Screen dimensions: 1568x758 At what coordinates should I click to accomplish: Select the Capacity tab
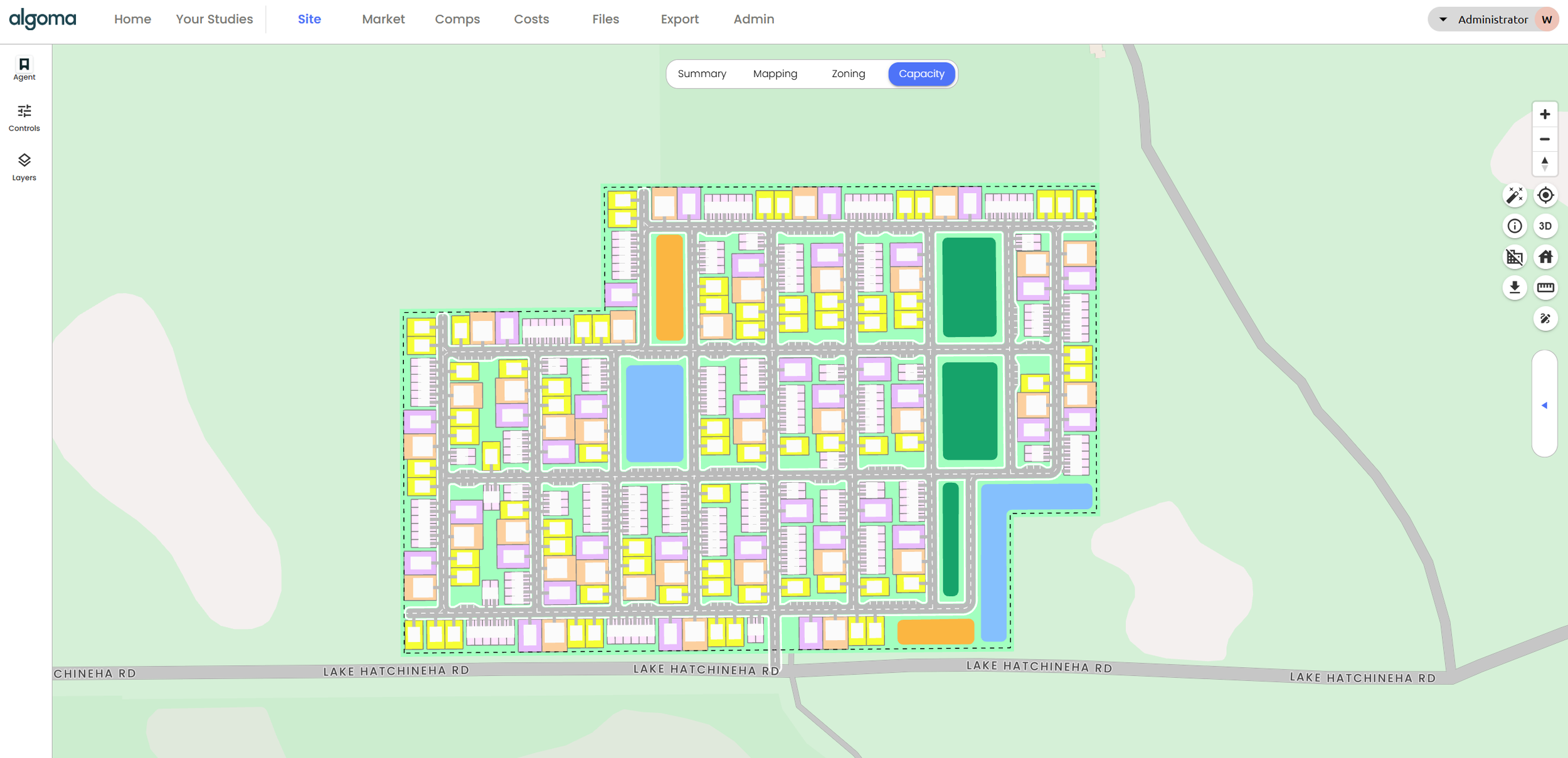pyautogui.click(x=921, y=74)
